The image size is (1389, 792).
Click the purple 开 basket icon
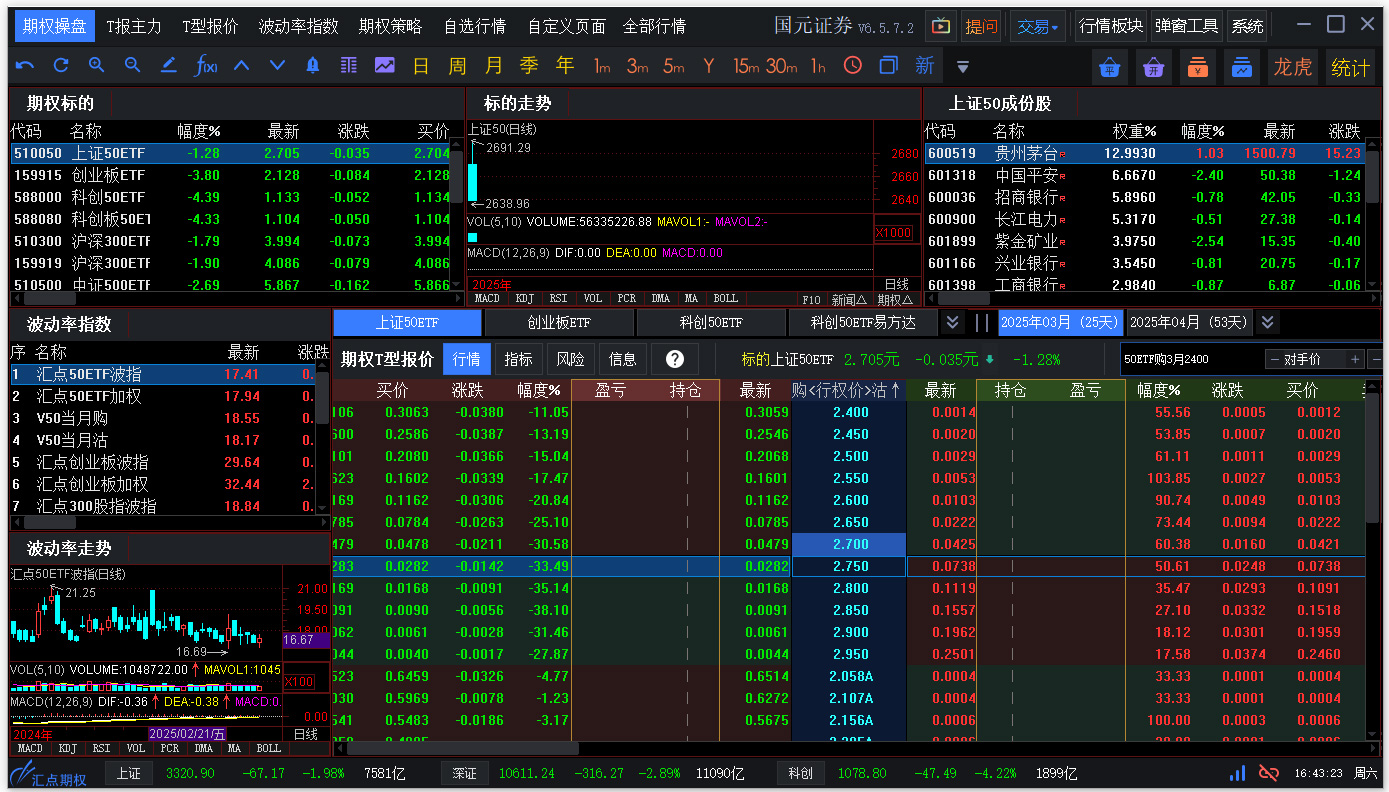pyautogui.click(x=1153, y=67)
